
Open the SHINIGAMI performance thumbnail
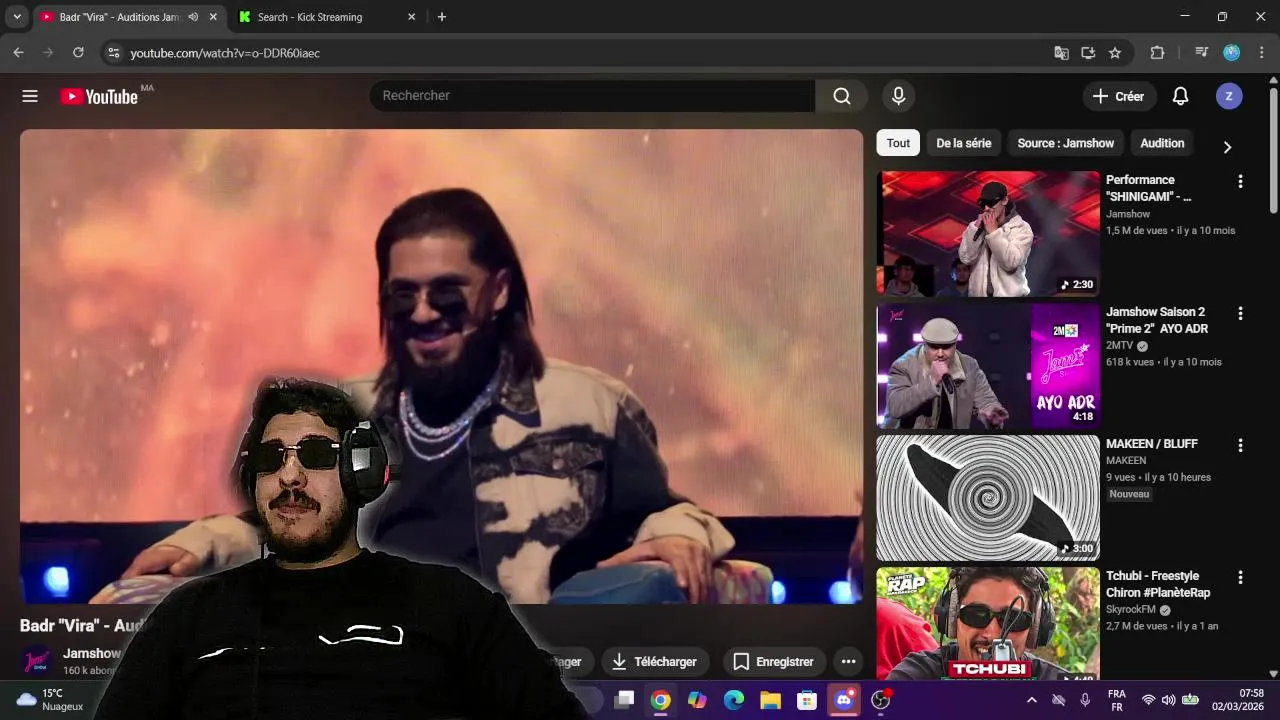coord(988,234)
